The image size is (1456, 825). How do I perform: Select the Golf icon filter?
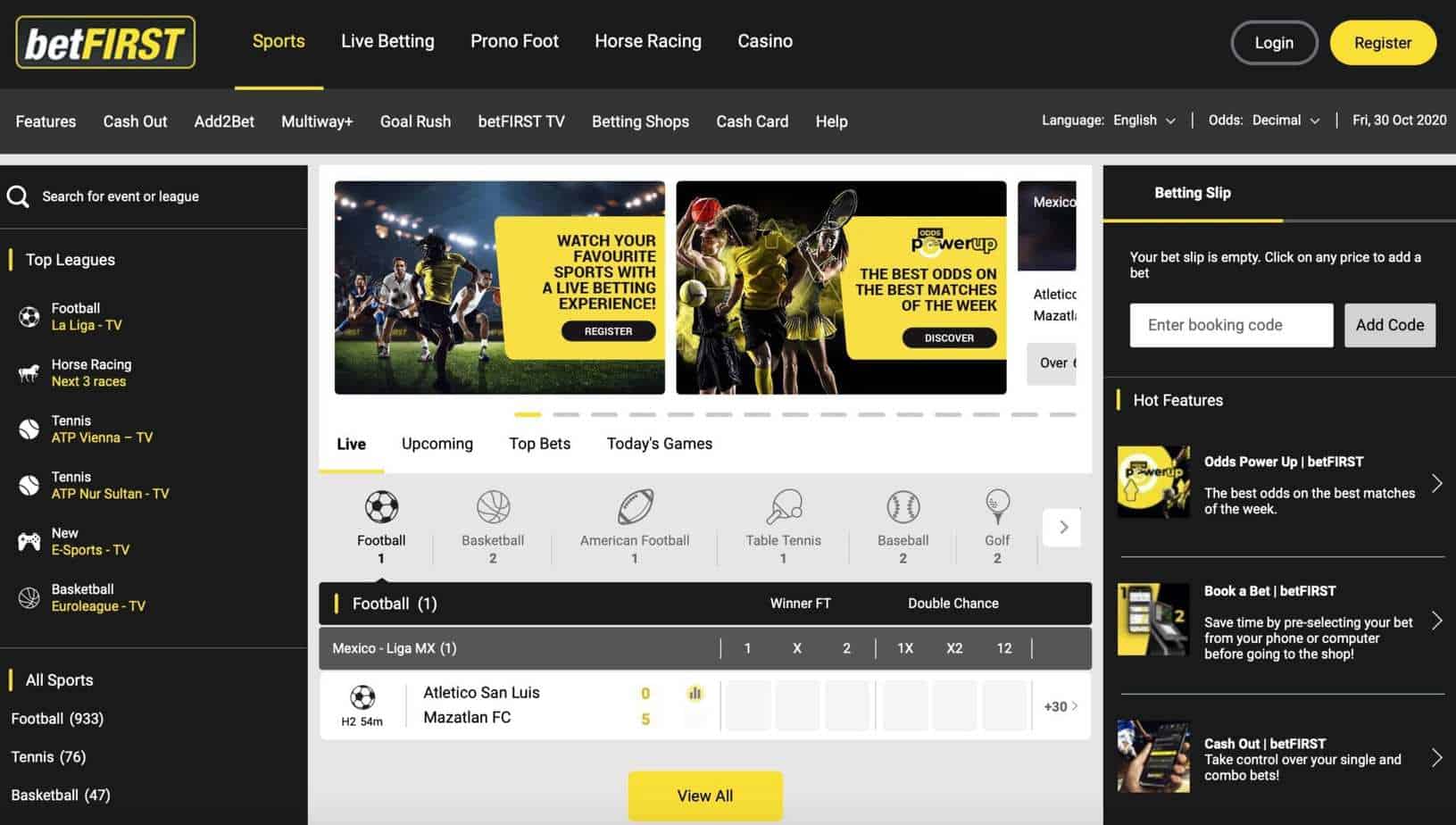pos(997,507)
